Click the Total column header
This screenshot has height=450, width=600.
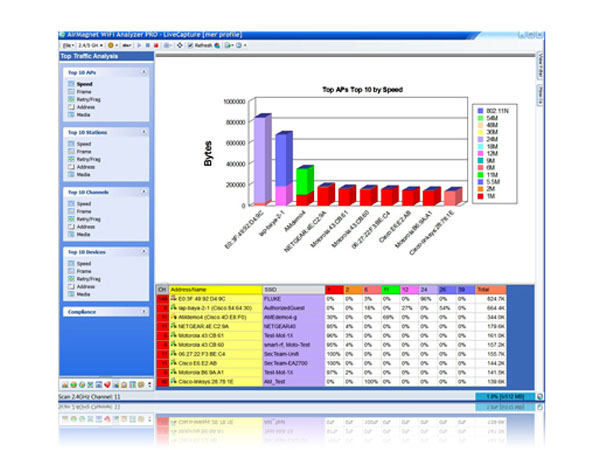491,290
